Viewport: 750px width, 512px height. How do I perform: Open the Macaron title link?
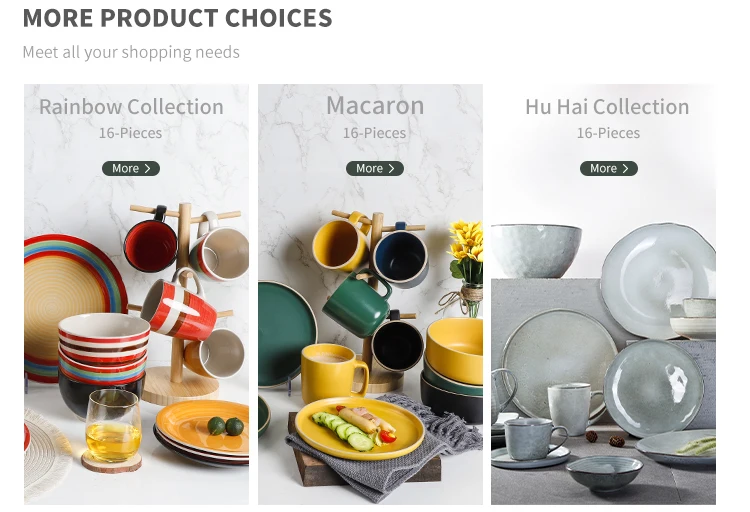pos(375,105)
